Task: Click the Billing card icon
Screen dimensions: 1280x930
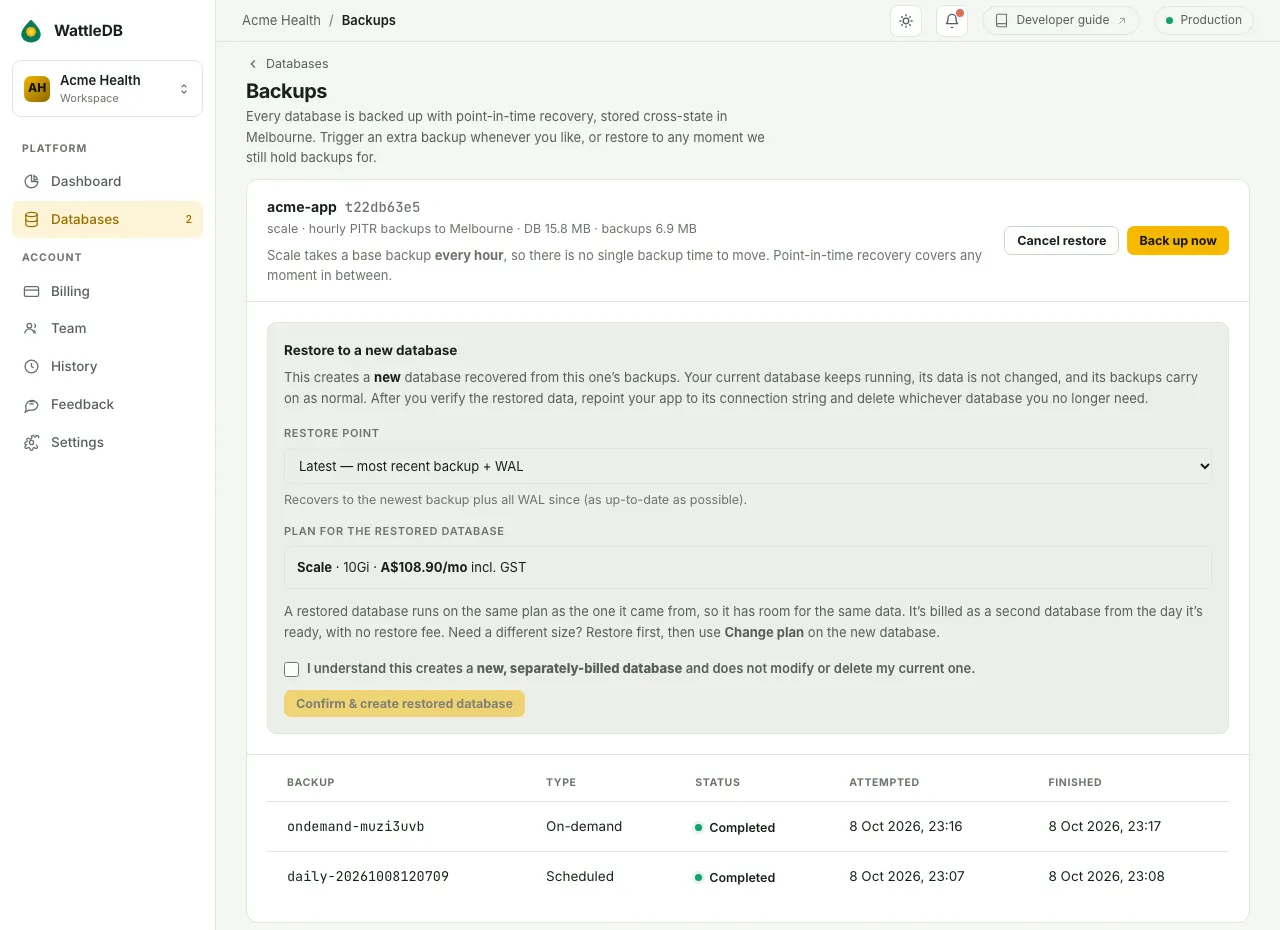Action: 32,291
